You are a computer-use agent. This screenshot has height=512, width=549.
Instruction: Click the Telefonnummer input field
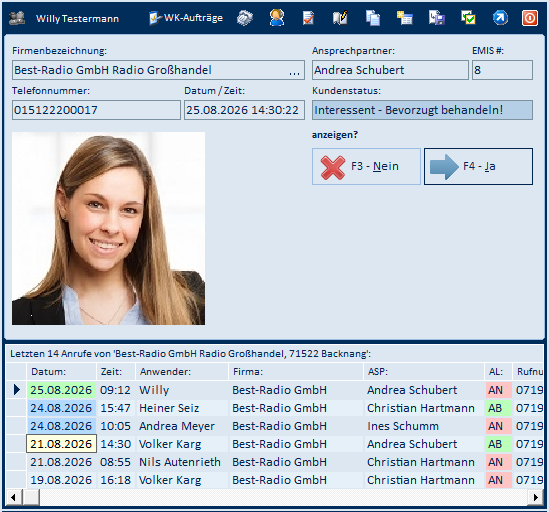[96, 110]
